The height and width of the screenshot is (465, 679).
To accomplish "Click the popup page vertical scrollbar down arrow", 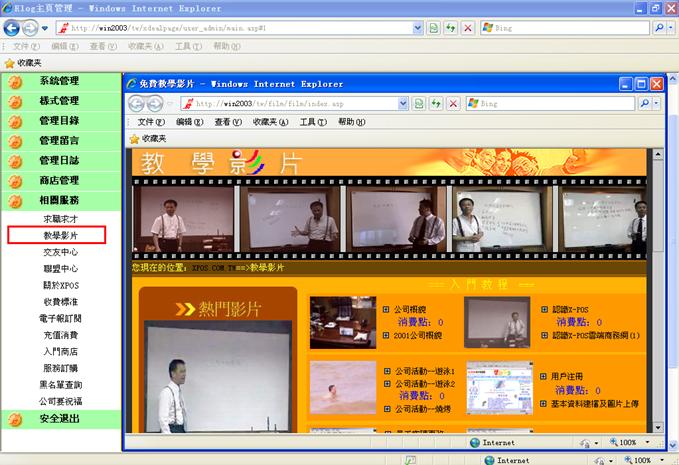I will click(x=657, y=426).
